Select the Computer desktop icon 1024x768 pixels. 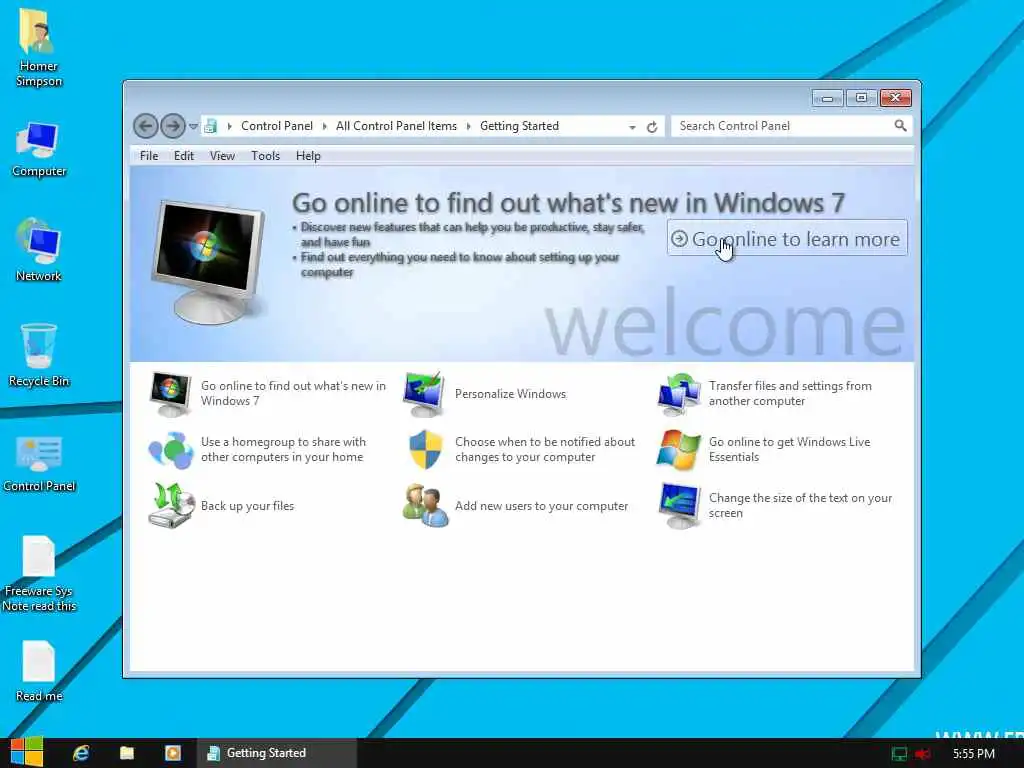[x=38, y=139]
